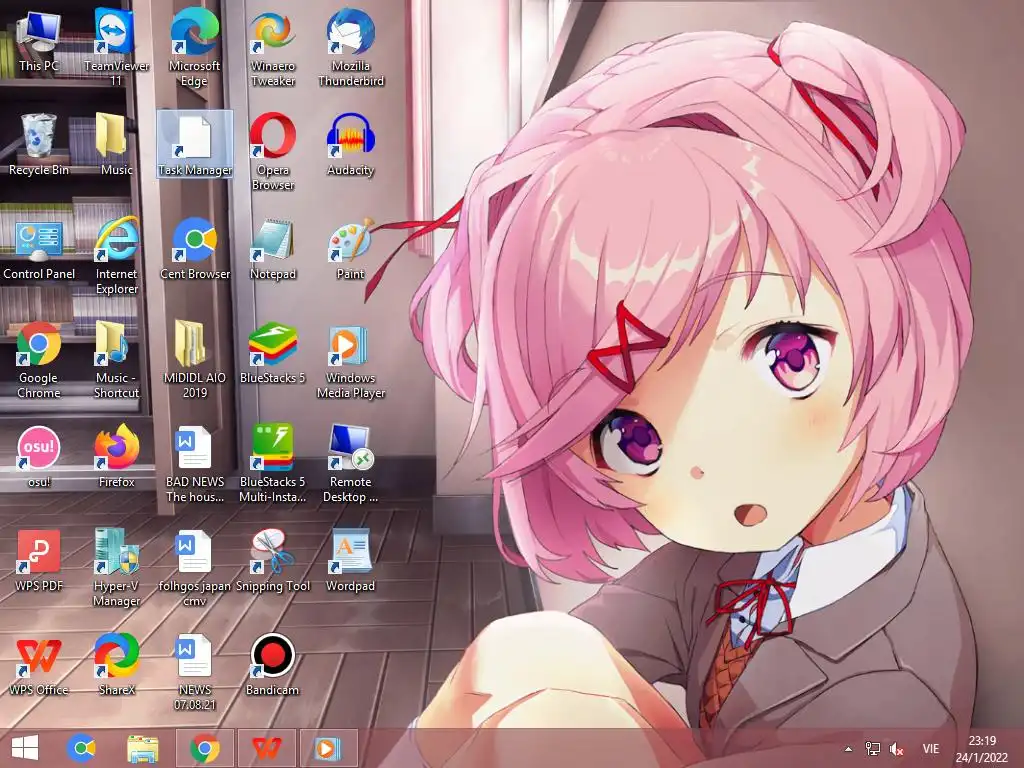Click the Winaero Tweaker icon
The image size is (1024, 768).
point(273,47)
